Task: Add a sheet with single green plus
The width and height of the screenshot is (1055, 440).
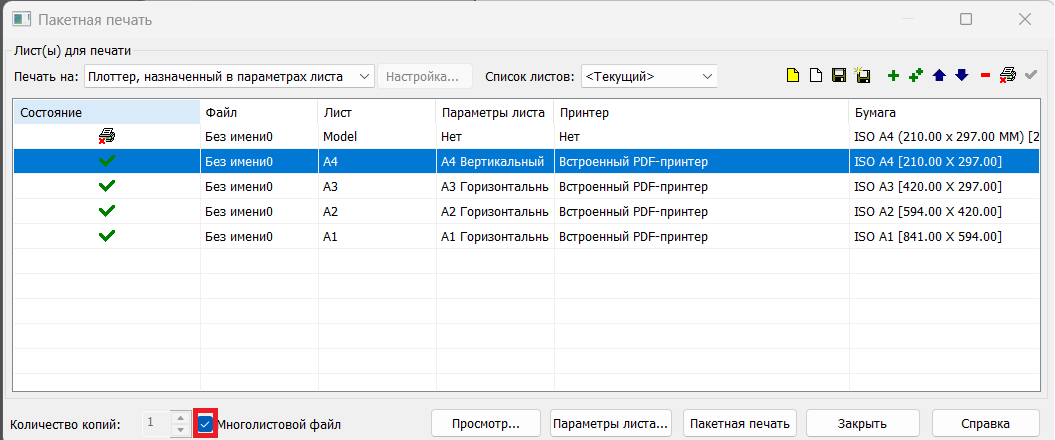Action: pyautogui.click(x=893, y=76)
